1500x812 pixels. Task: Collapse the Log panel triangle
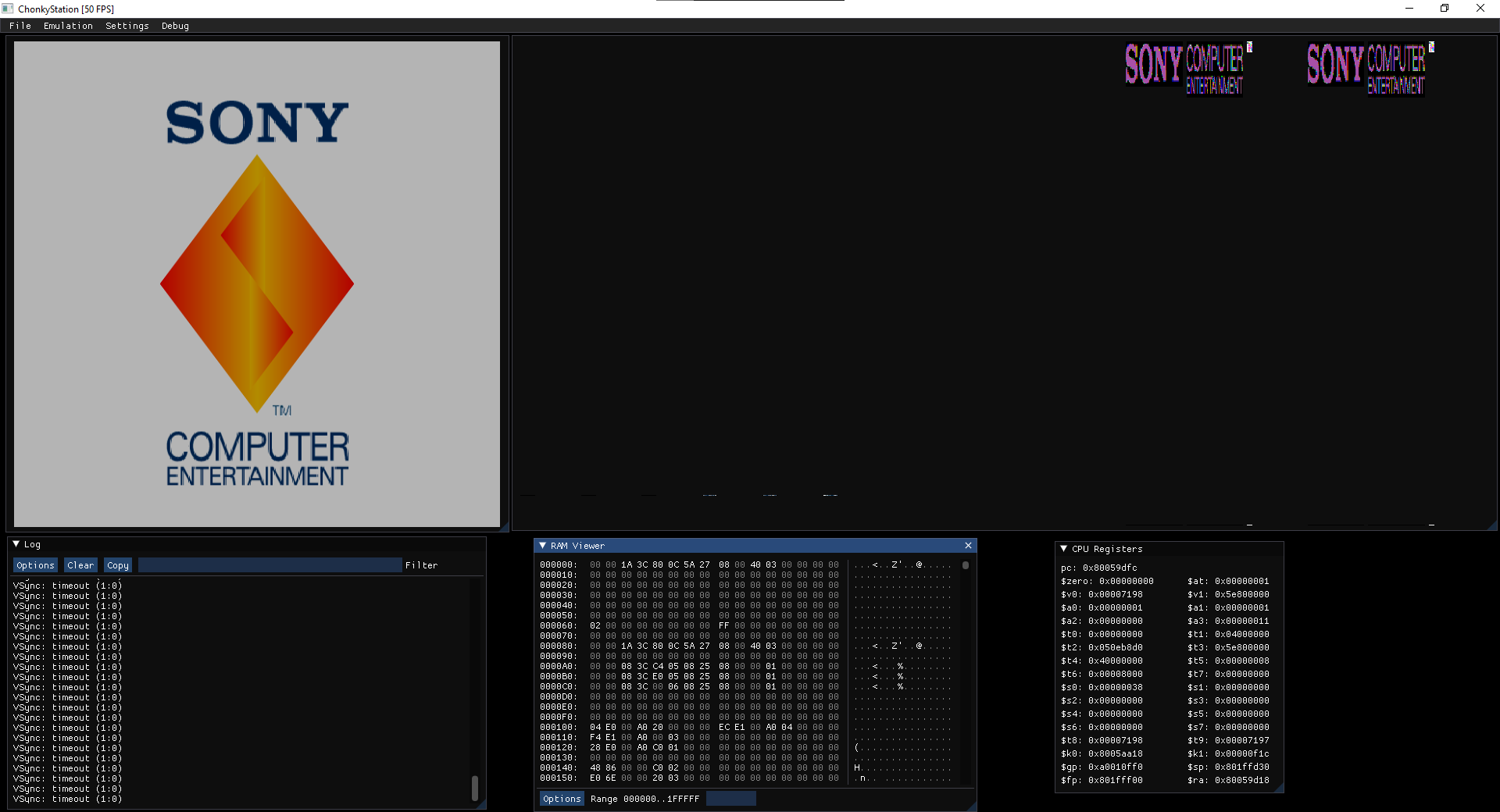click(x=16, y=544)
